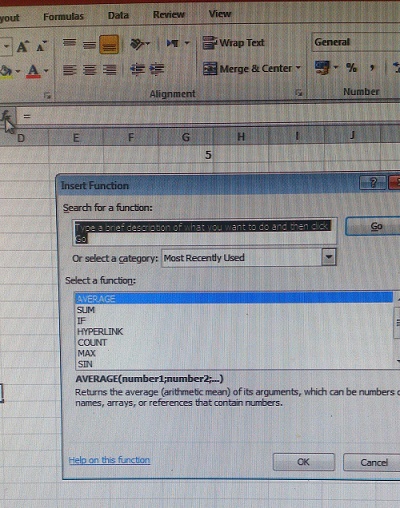
Task: Open the Review ribbon tab
Action: click(169, 14)
